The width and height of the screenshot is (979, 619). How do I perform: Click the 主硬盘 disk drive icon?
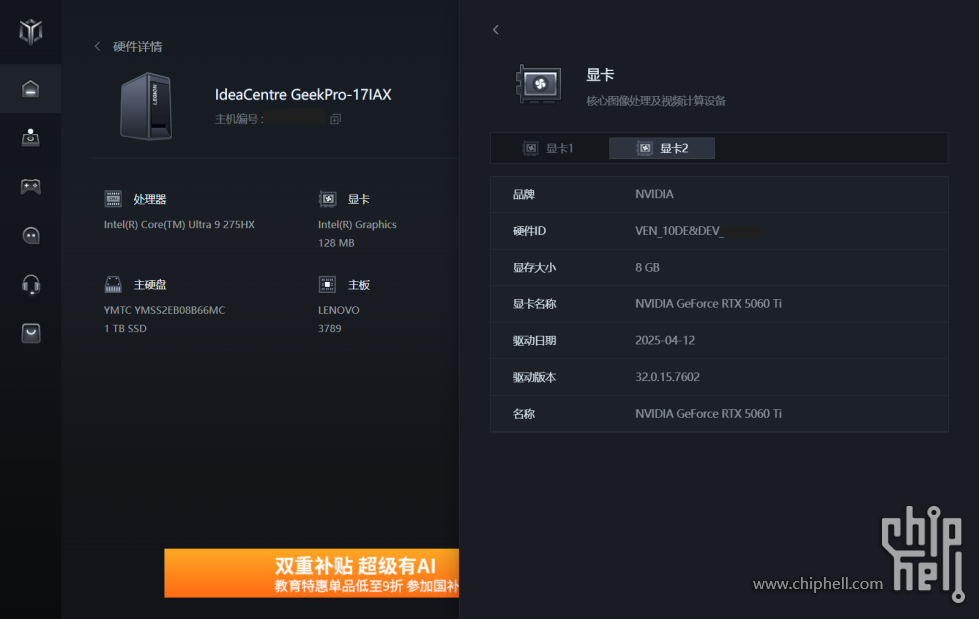[x=113, y=284]
